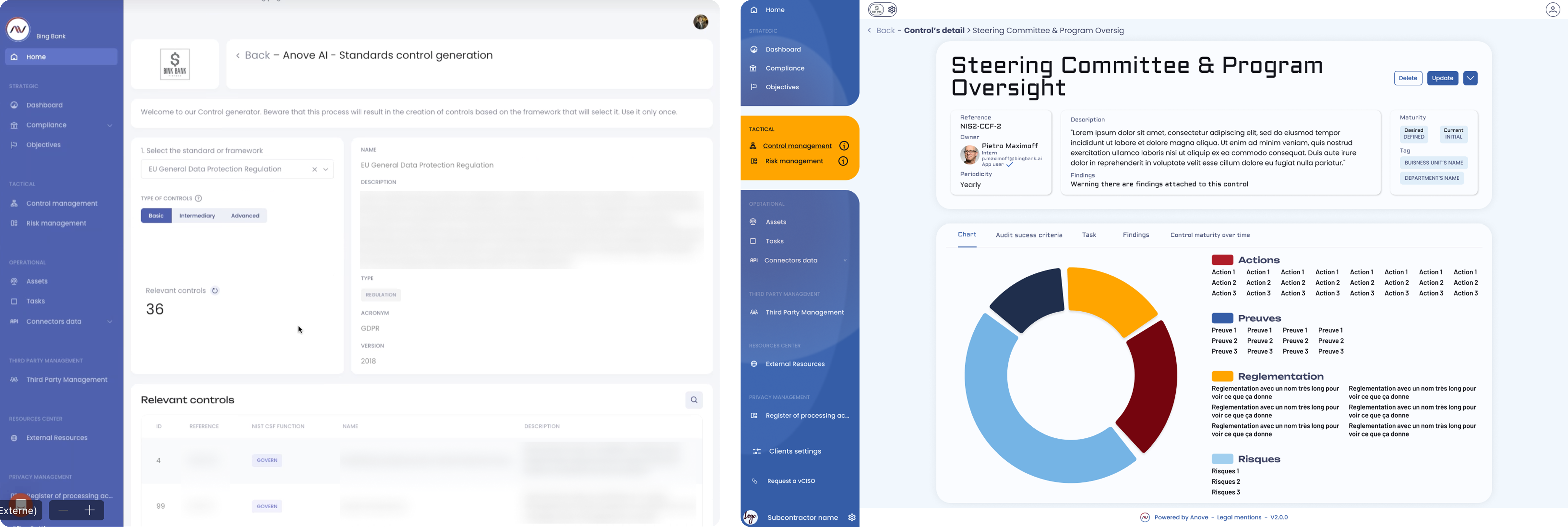1568x527 pixels.
Task: Clear the selected GDPR standard
Action: coord(315,170)
